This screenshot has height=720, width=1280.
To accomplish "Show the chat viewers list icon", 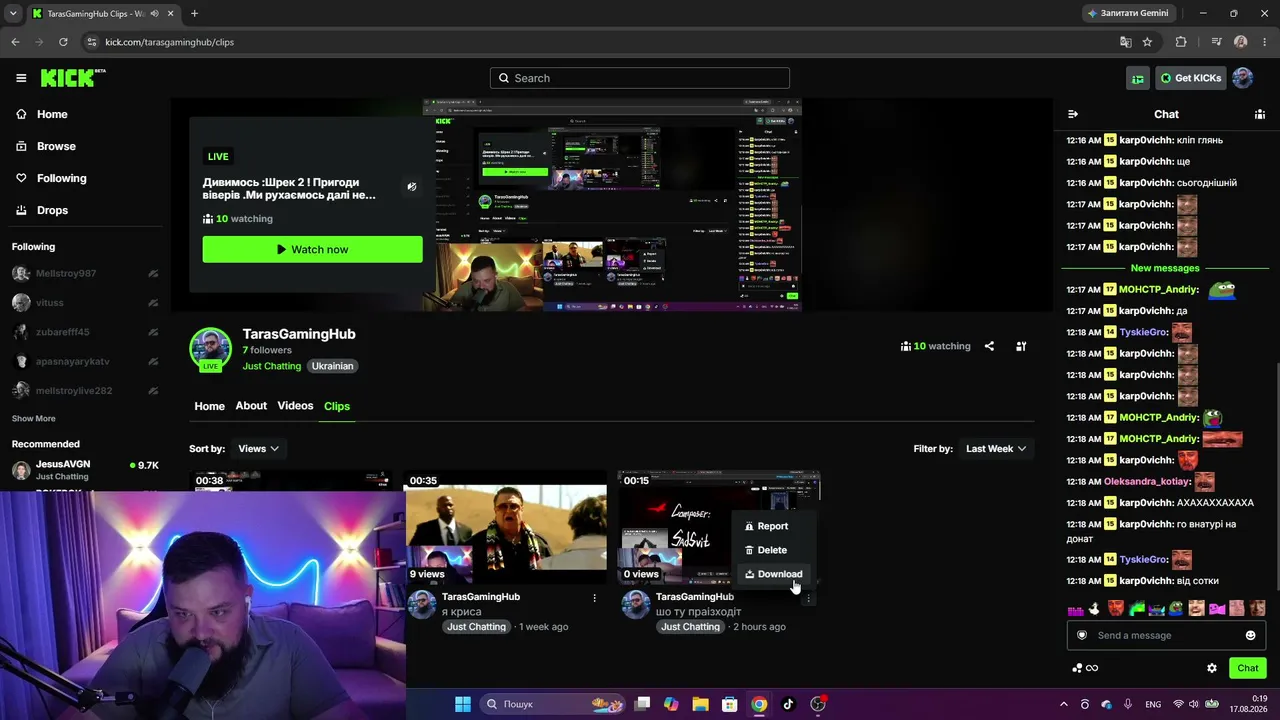I will click(x=1260, y=114).
